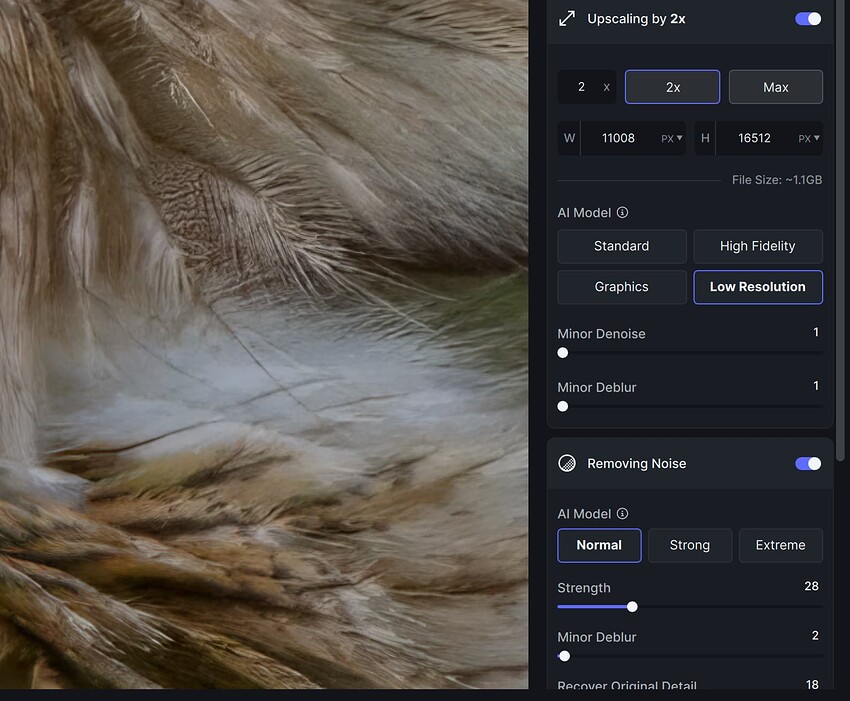Disable the Upscaling by 2x toggle
Image resolution: width=850 pixels, height=701 pixels.
point(808,19)
